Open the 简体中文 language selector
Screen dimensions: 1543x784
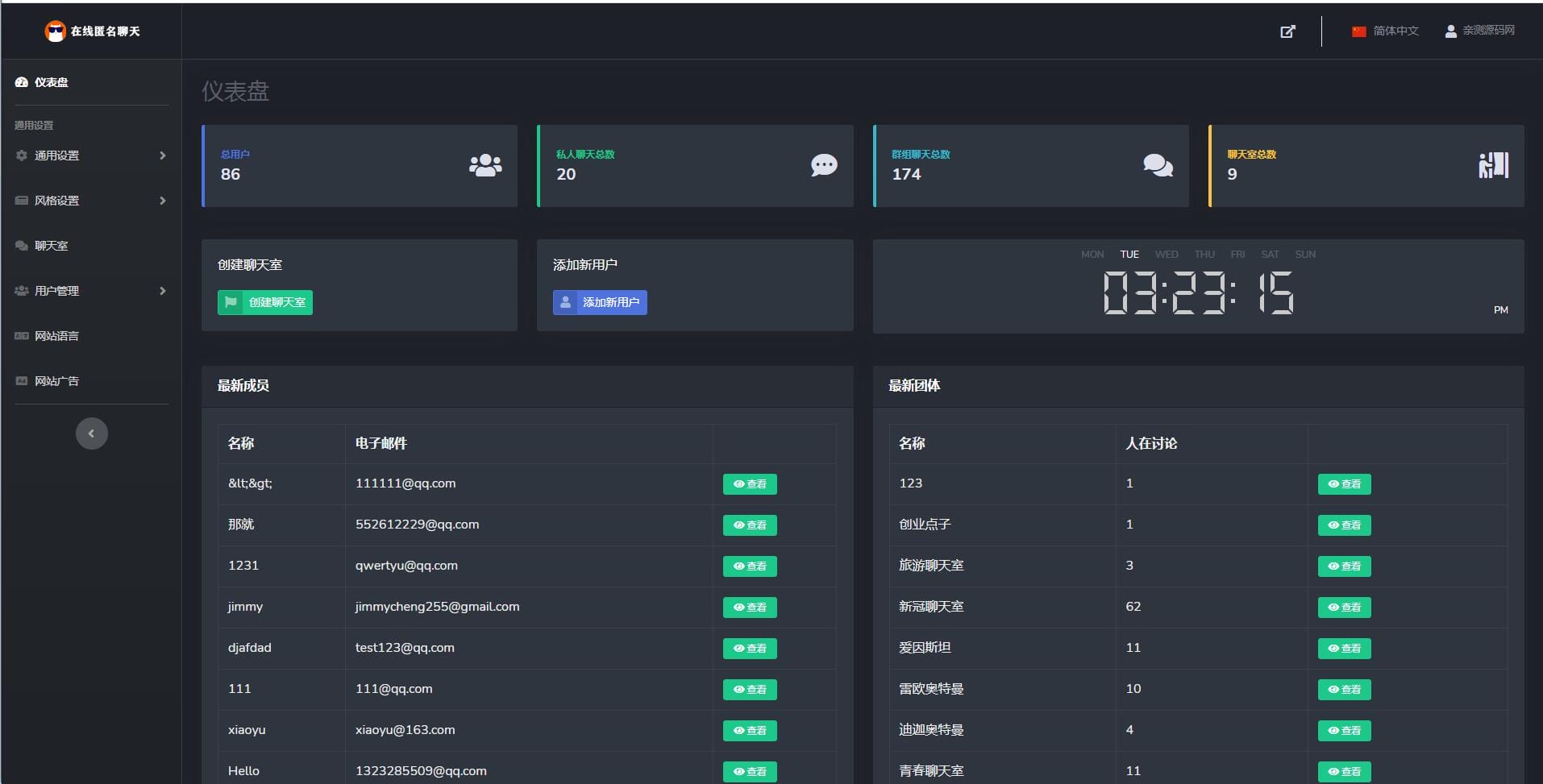point(1385,31)
